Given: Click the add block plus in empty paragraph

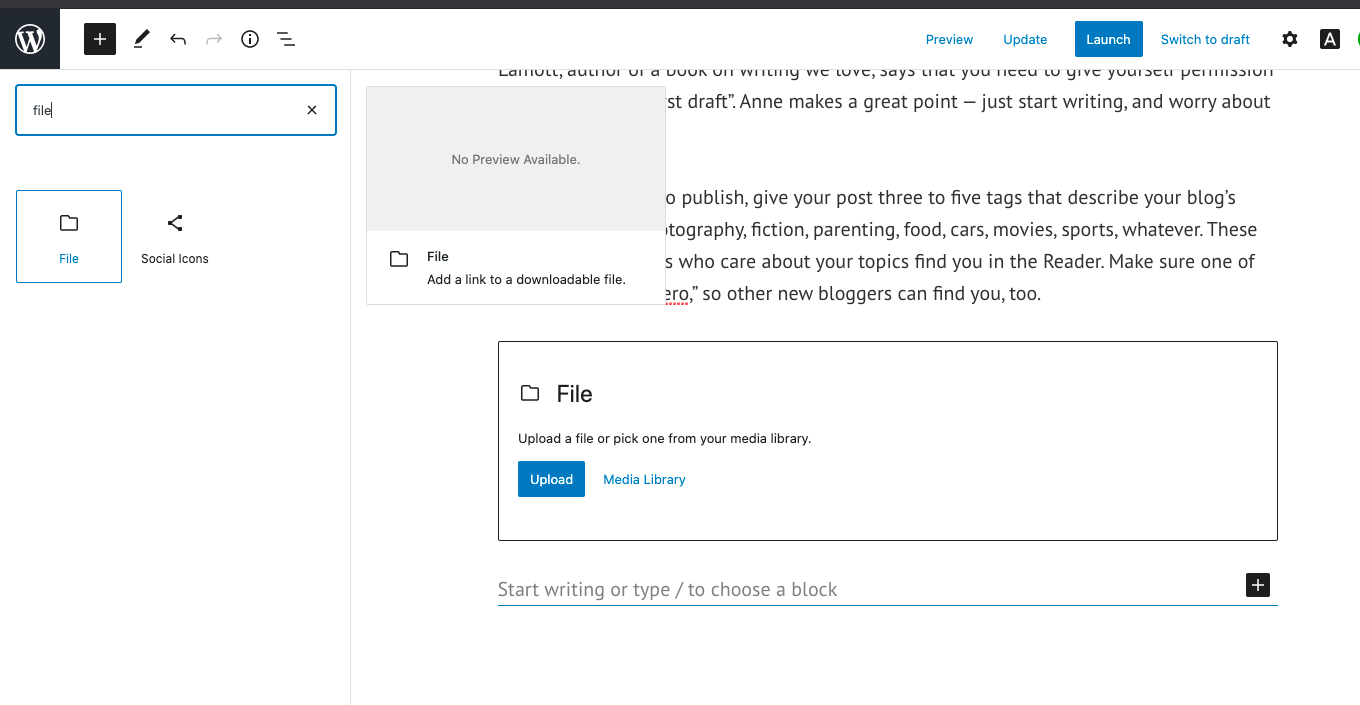Looking at the screenshot, I should click(1257, 585).
